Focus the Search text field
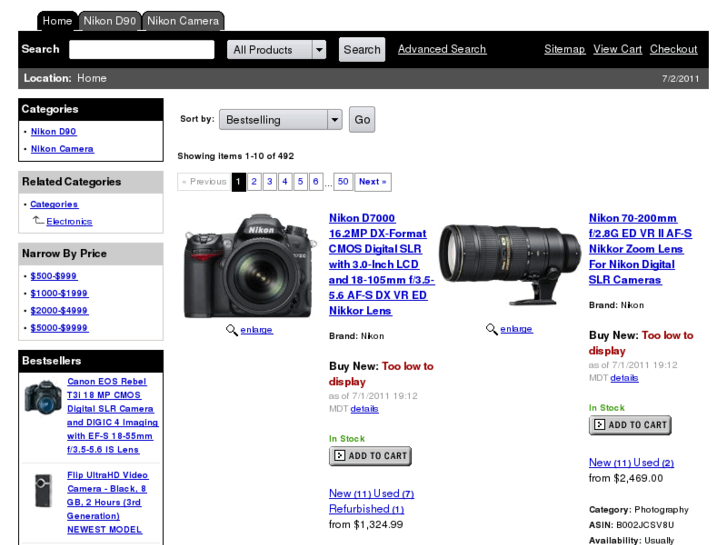 point(142,50)
